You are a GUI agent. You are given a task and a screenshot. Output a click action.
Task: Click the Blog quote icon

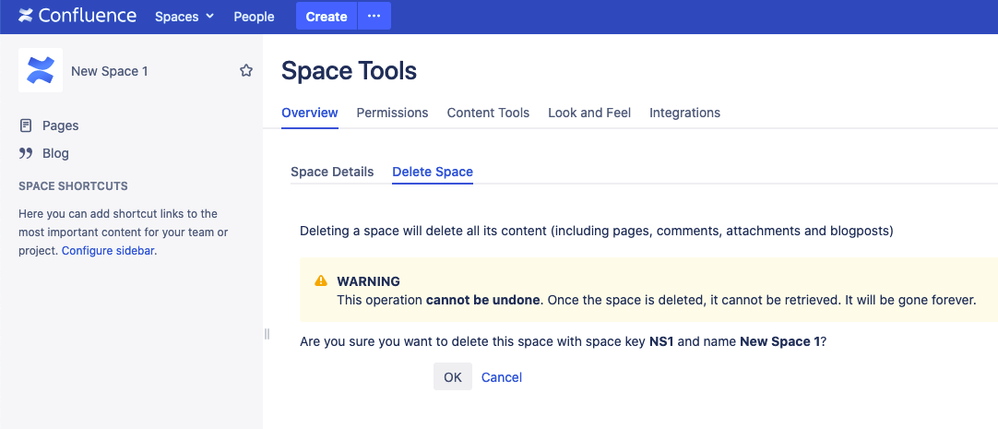tap(25, 153)
